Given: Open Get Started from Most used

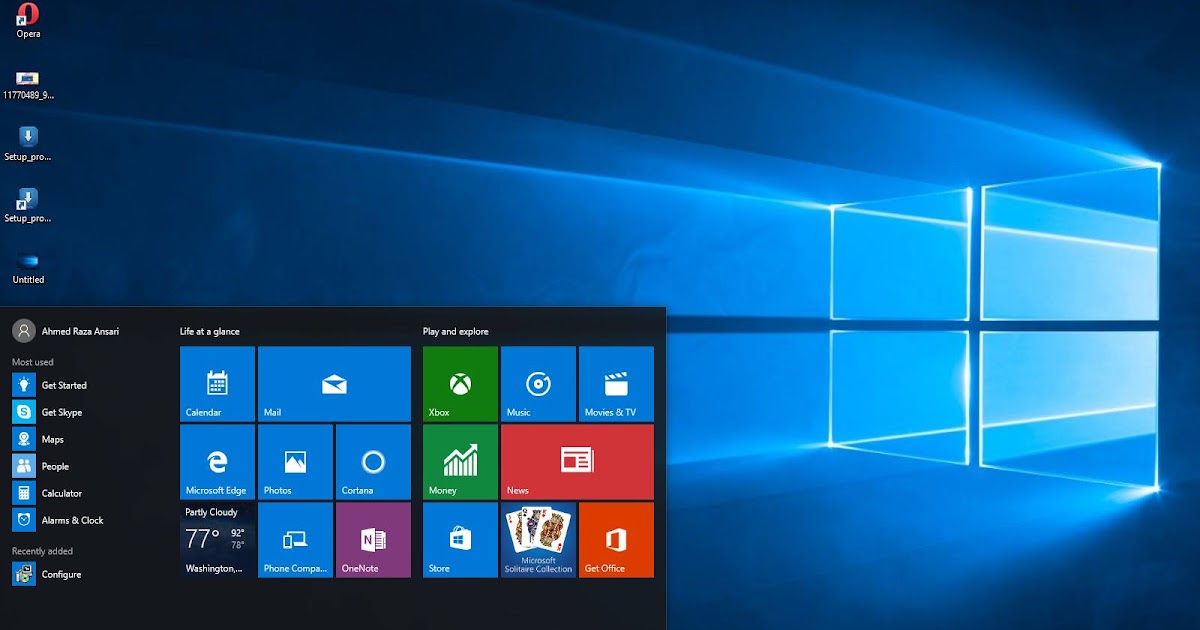Looking at the screenshot, I should pos(50,385).
